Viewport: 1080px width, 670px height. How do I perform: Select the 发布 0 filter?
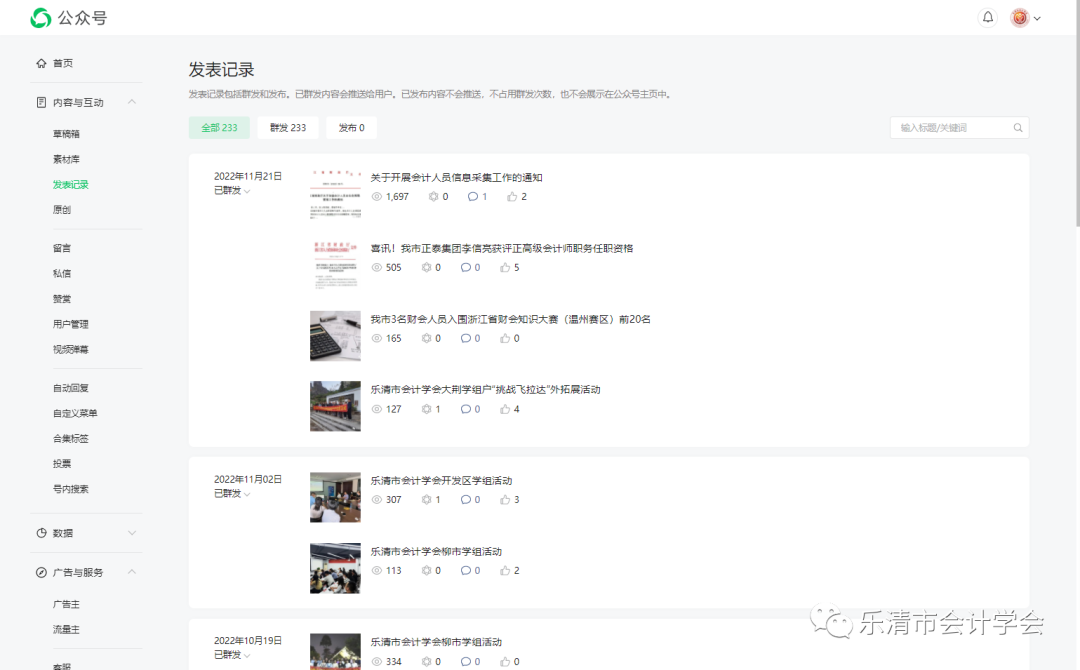pyautogui.click(x=351, y=127)
